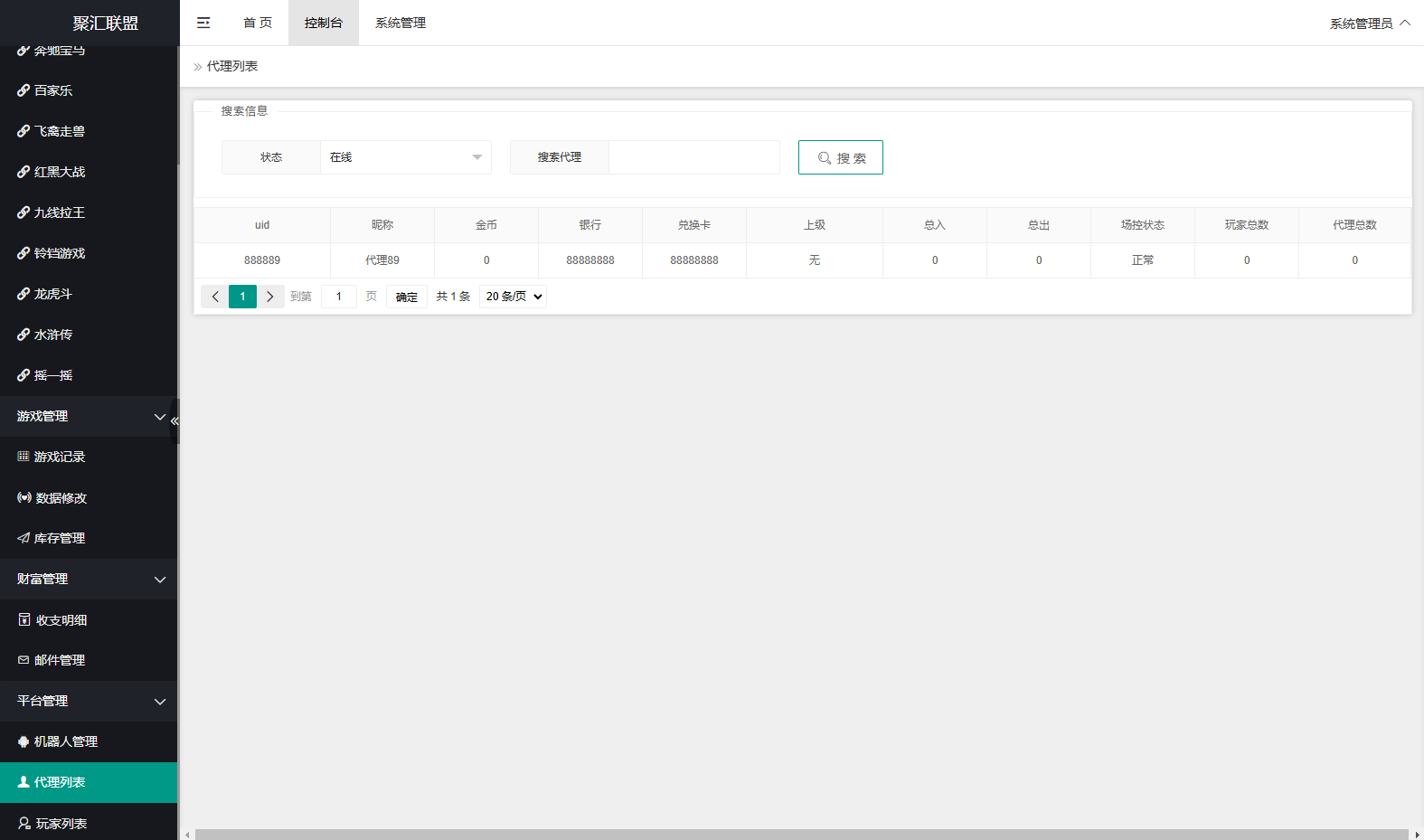Switch to the 系统管理 tab
1424x840 pixels.
(401, 23)
